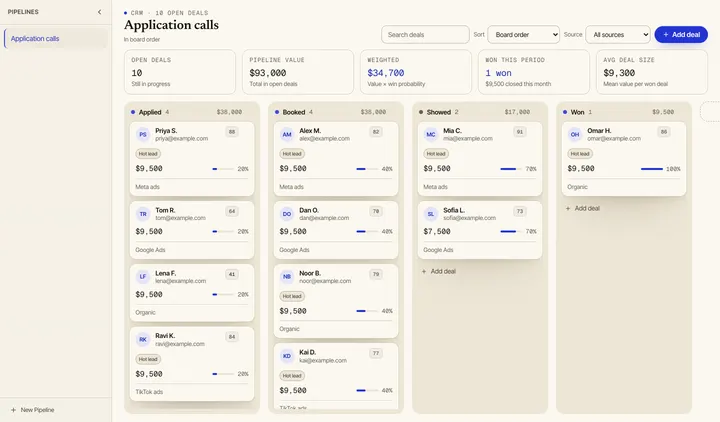Click the Avg Deal Size $9,300 value
The image size is (720, 422).
pos(619,73)
